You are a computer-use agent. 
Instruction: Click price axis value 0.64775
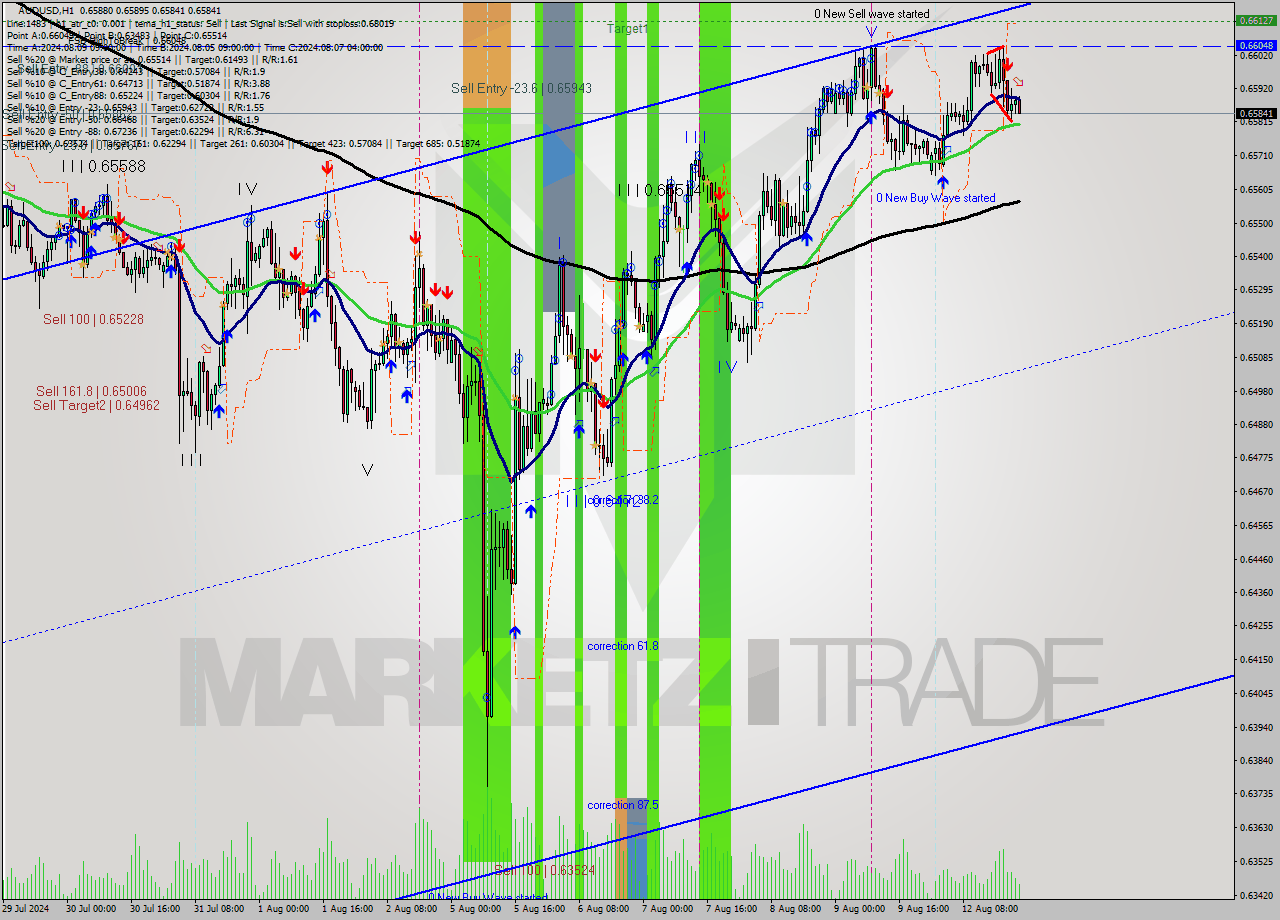(1255, 458)
